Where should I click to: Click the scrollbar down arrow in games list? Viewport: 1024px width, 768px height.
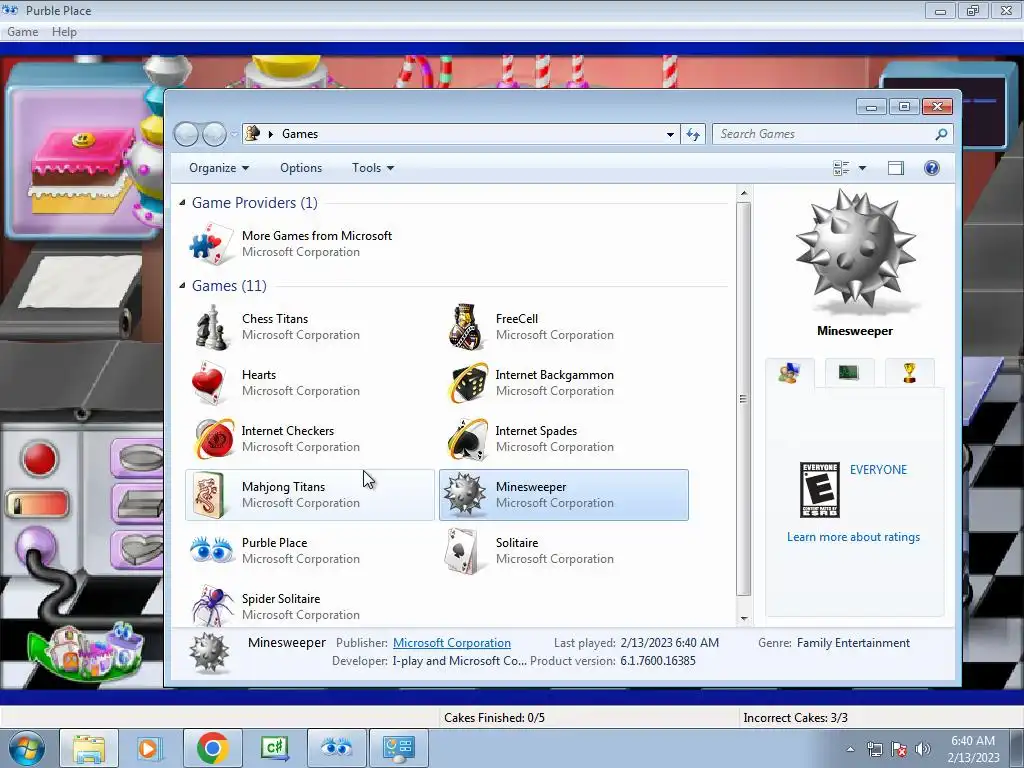743,618
